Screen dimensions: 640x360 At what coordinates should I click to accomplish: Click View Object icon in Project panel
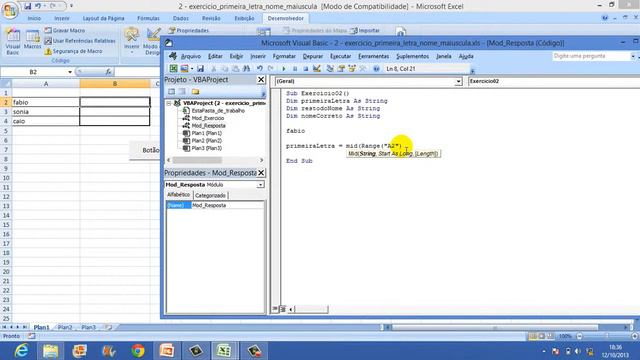[x=182, y=92]
